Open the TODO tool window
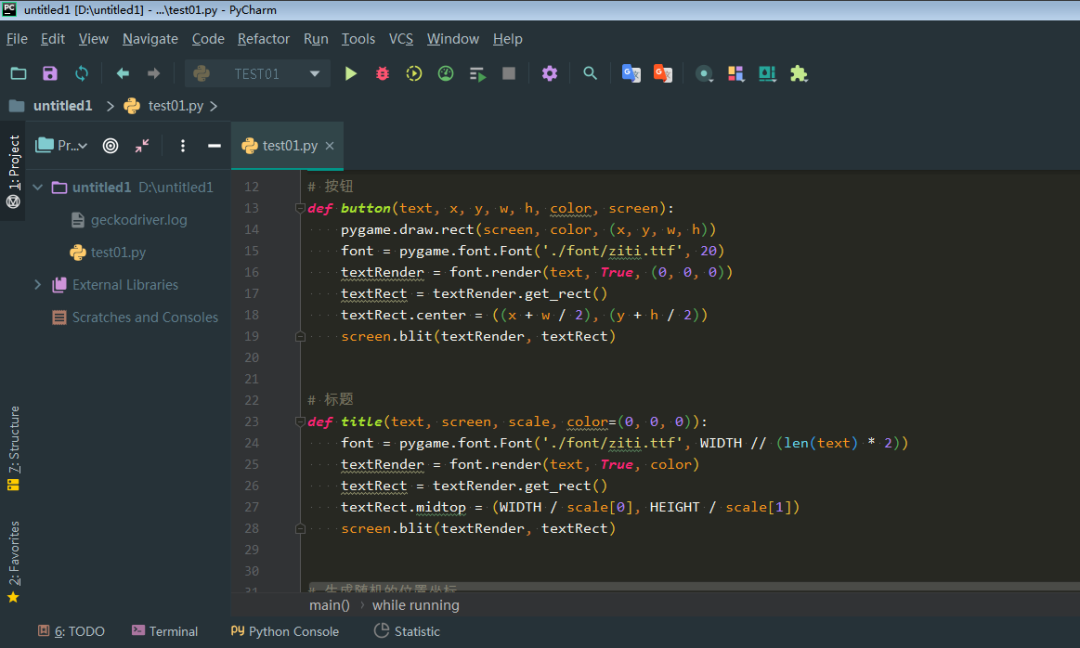This screenshot has height=648, width=1080. tap(71, 631)
